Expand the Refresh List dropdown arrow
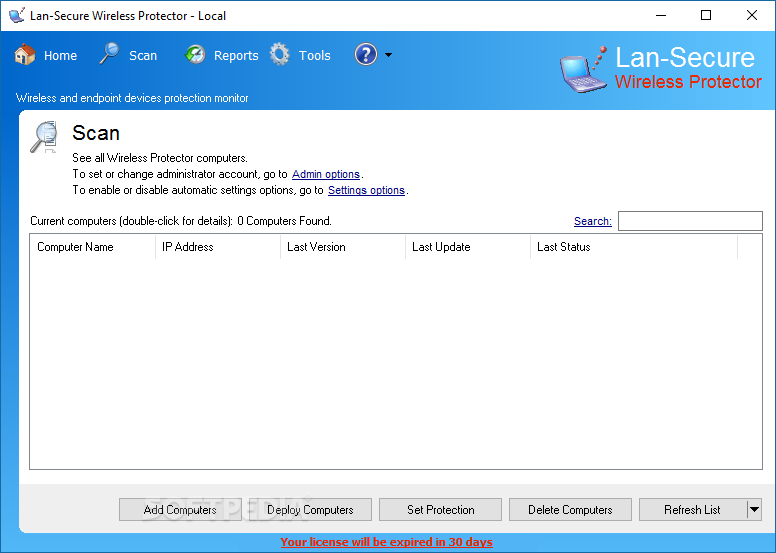The height and width of the screenshot is (553, 776). (754, 509)
